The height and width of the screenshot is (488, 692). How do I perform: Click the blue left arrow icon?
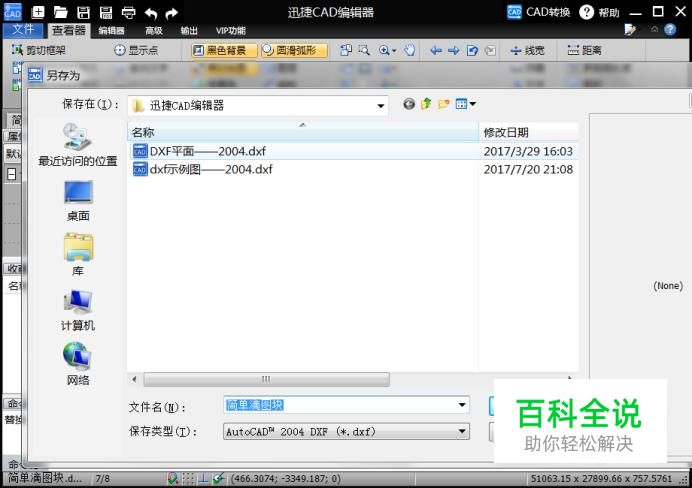tap(436, 50)
